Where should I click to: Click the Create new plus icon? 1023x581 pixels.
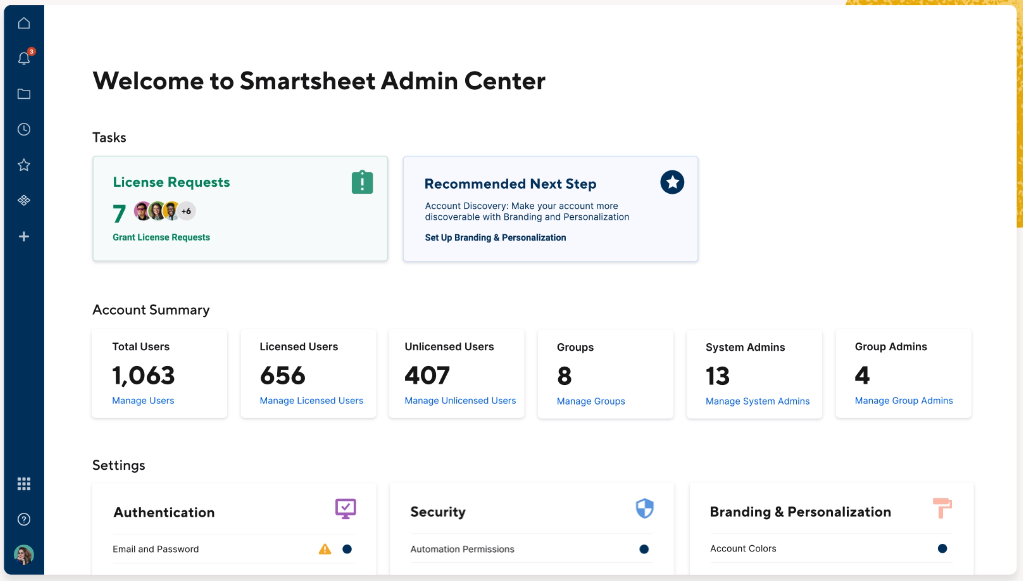pos(24,237)
